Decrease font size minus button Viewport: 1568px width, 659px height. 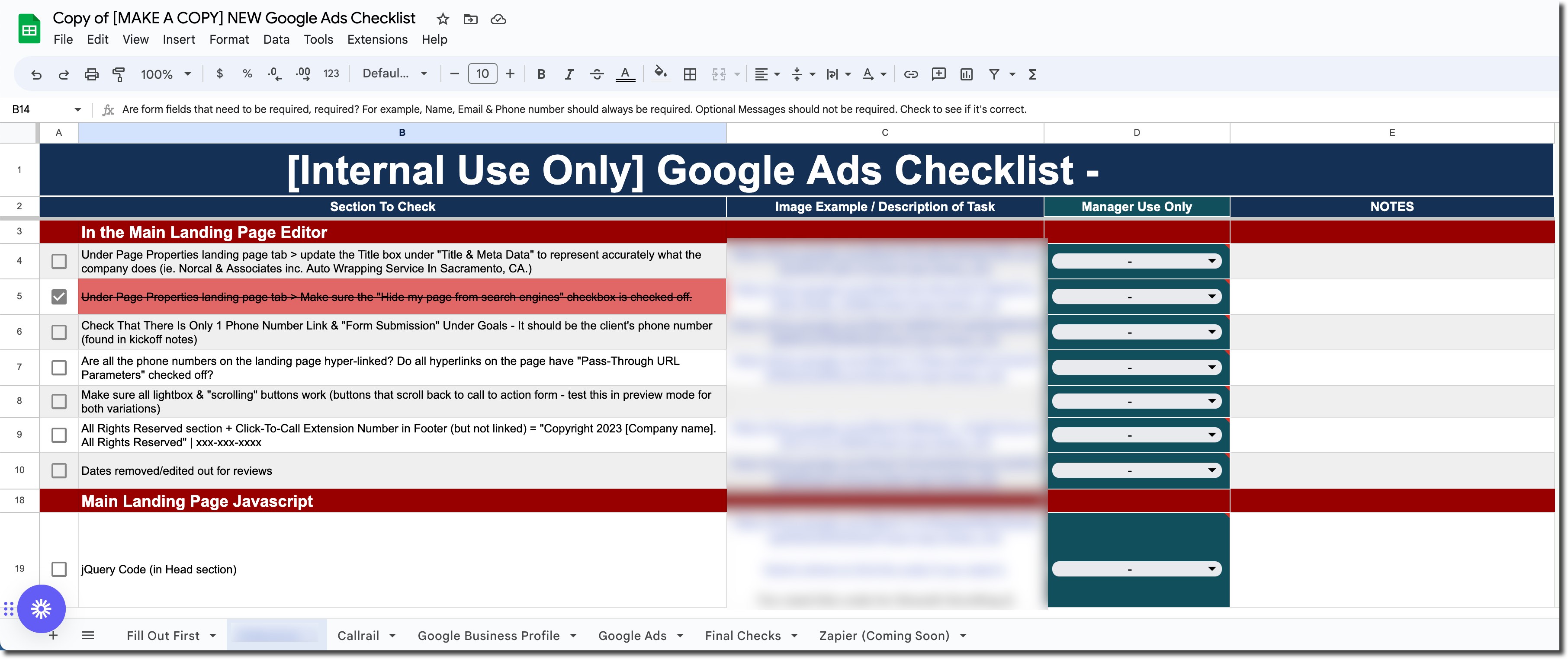tap(454, 74)
